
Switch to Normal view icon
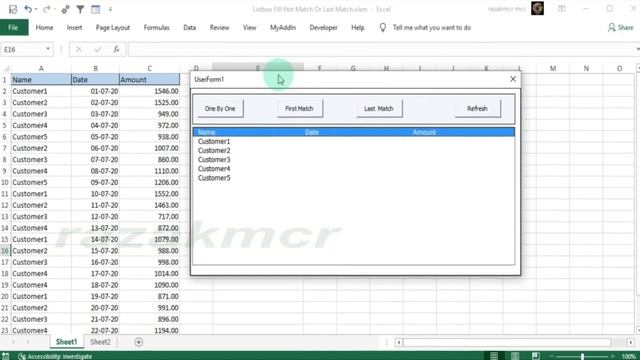click(x=494, y=356)
